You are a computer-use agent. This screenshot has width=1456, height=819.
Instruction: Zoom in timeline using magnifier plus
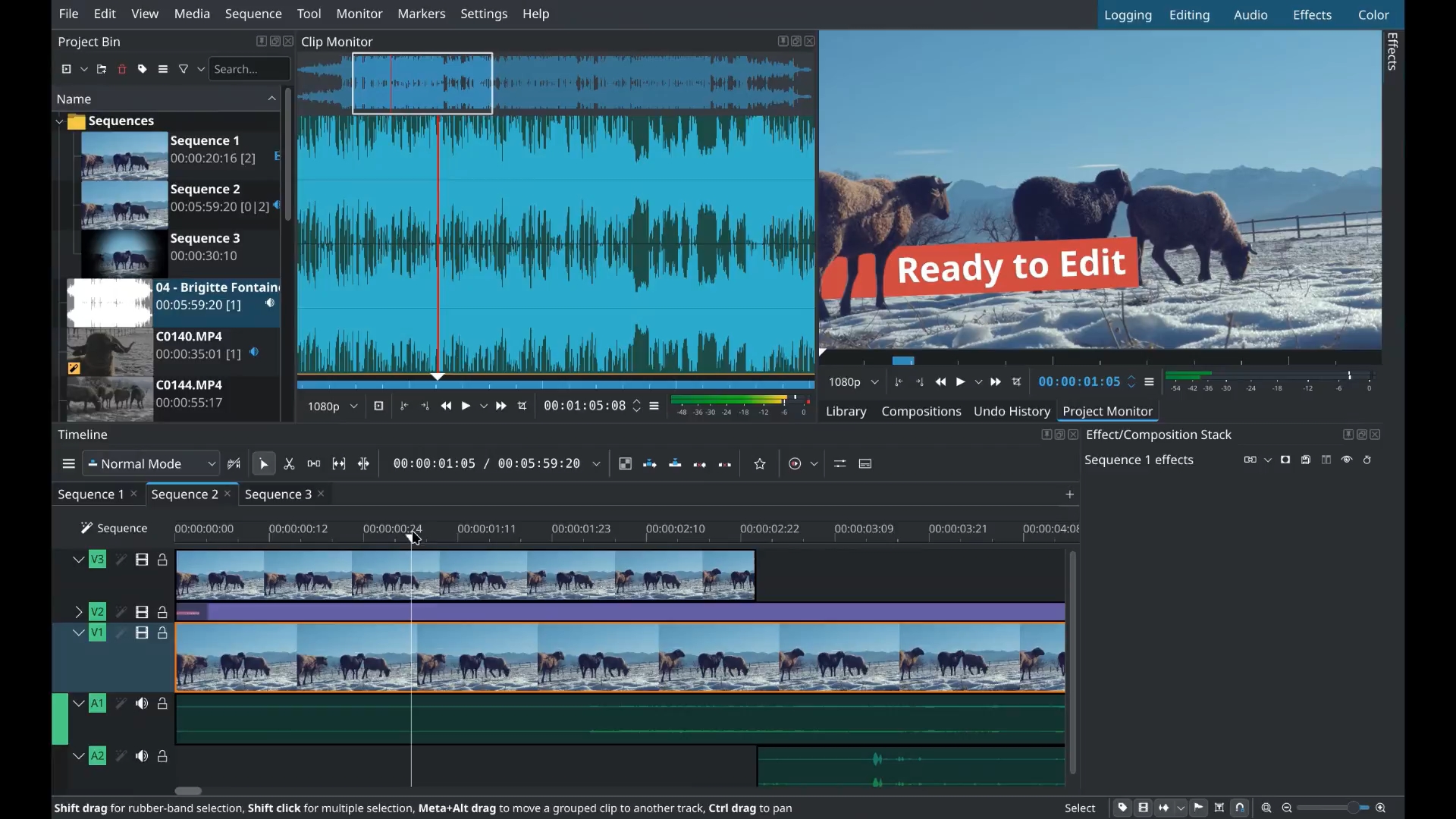(x=1381, y=808)
